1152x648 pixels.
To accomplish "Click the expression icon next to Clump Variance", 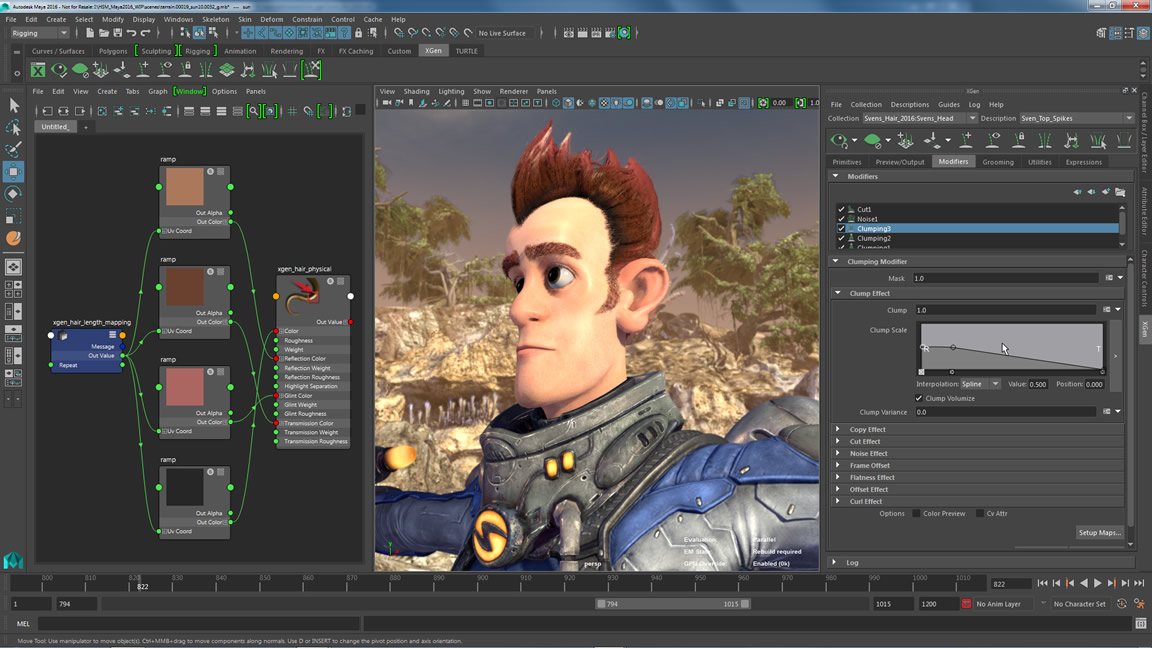I will point(1106,411).
